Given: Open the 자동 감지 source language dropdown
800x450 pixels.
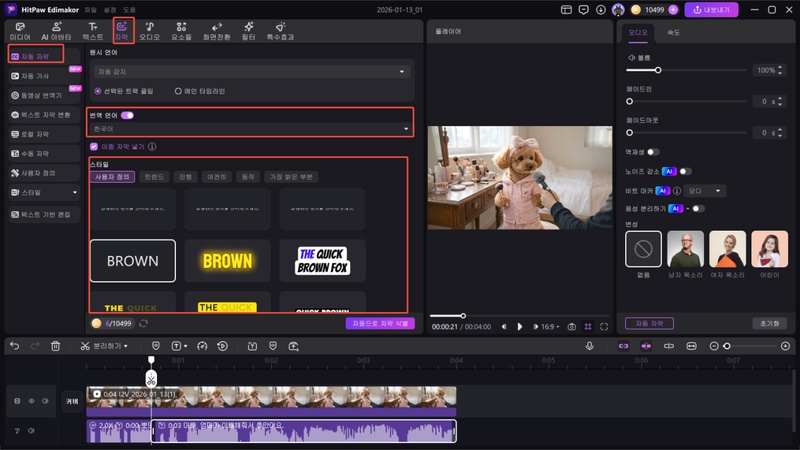Looking at the screenshot, I should (251, 72).
